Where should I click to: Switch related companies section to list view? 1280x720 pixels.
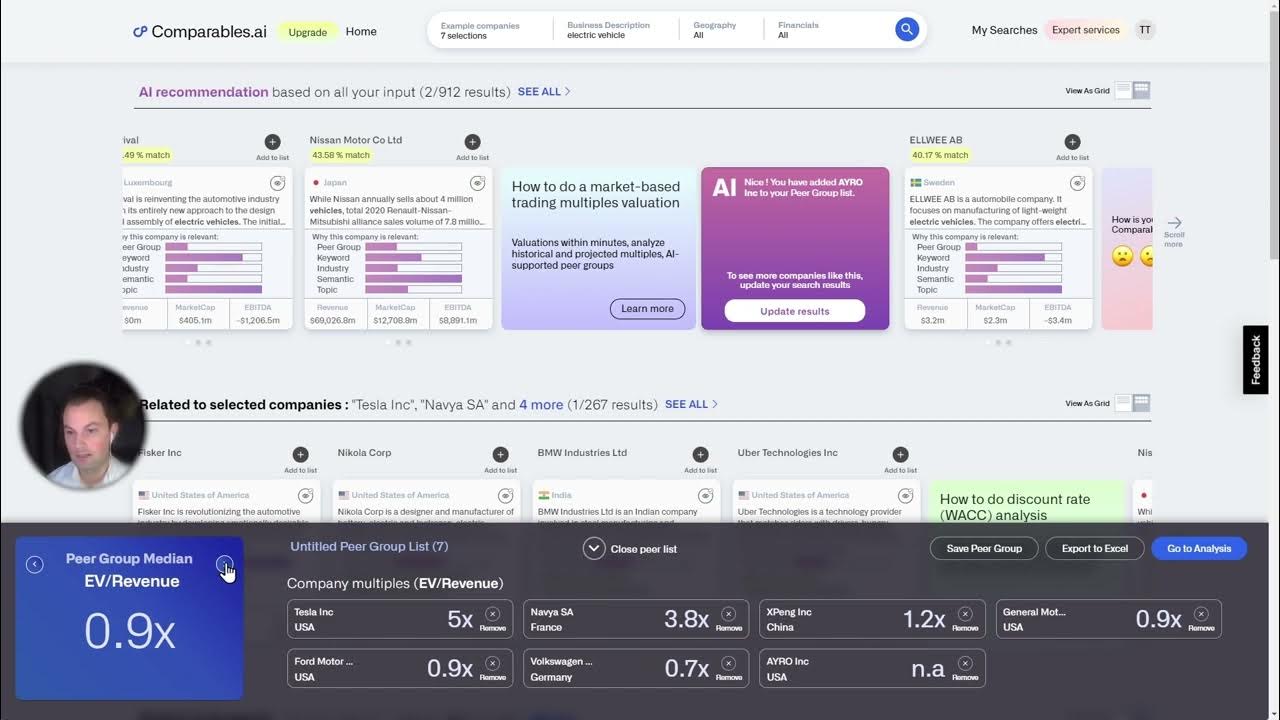[x=1123, y=403]
